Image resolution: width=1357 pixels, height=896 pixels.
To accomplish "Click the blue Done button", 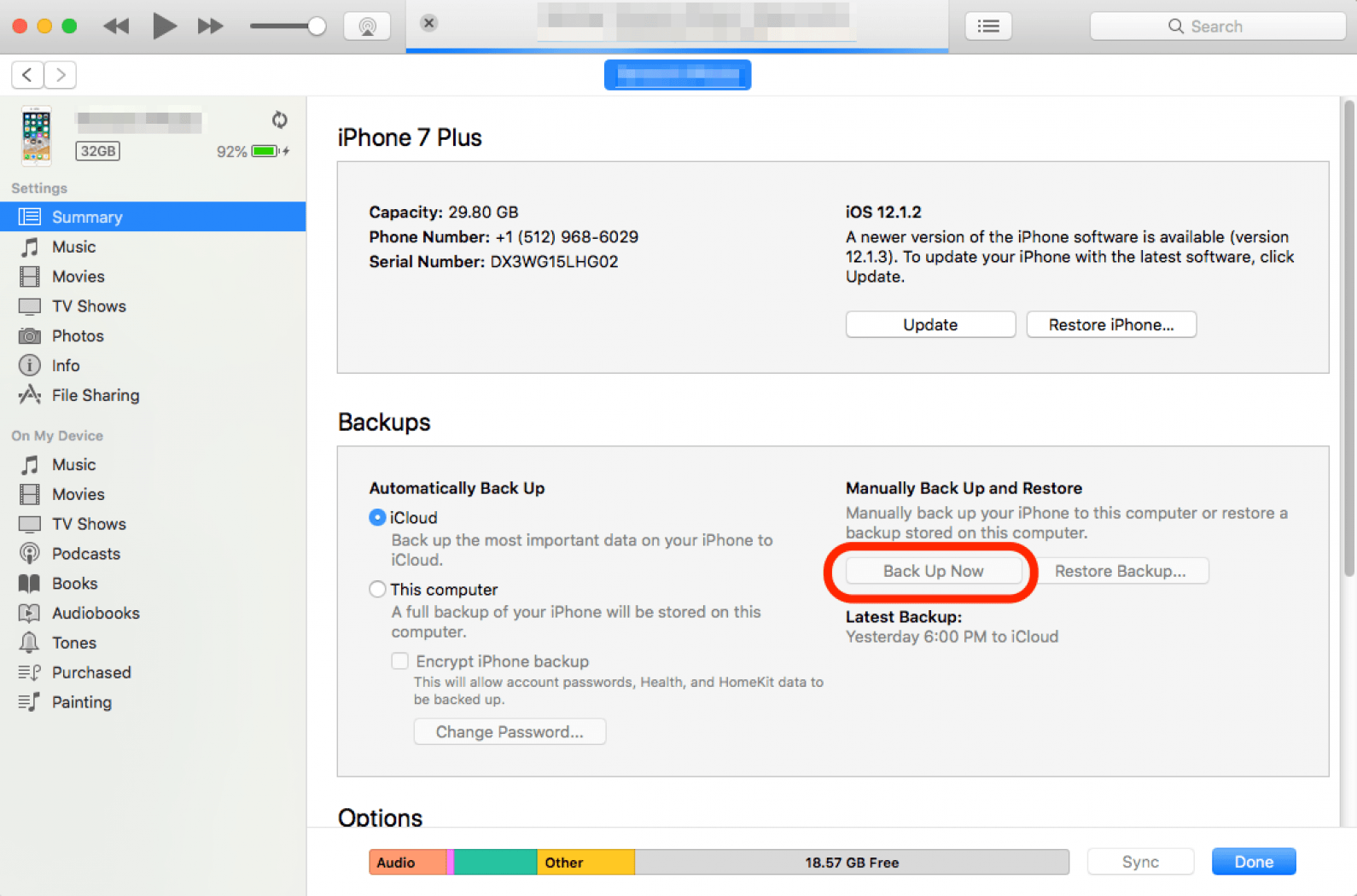I will click(1254, 862).
